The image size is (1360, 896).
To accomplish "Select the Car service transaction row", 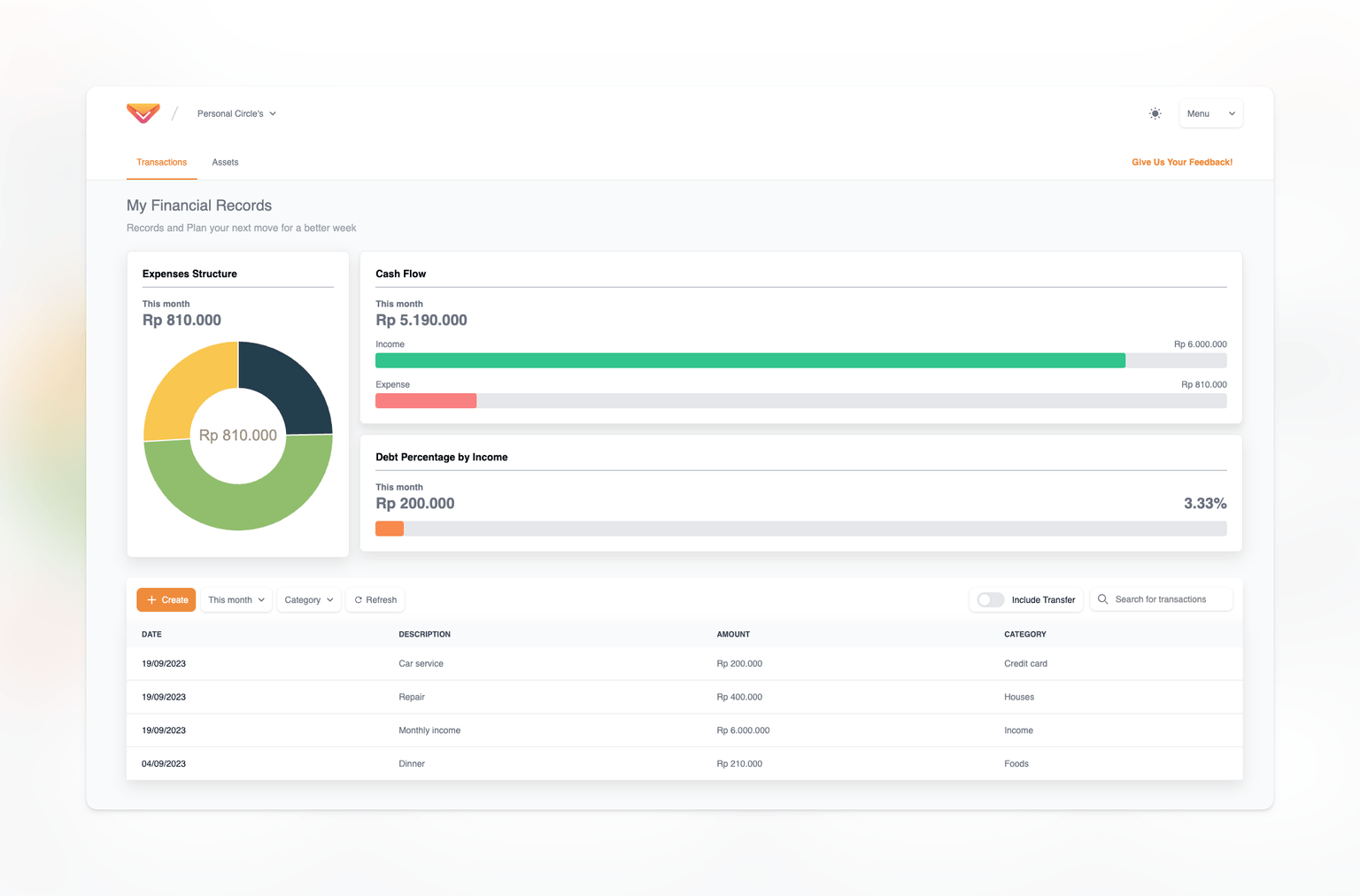I will point(684,663).
